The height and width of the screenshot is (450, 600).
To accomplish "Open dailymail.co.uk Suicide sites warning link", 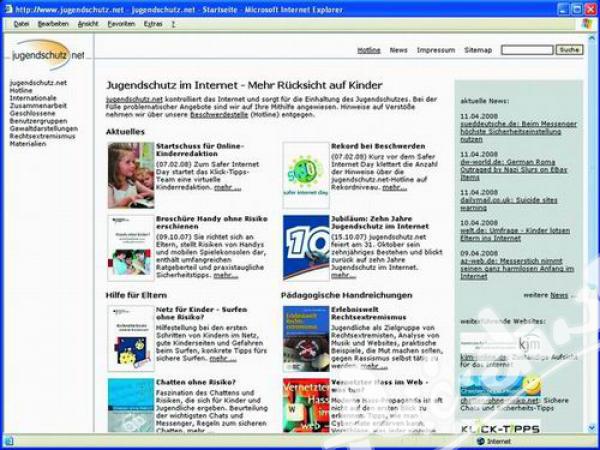I will (509, 204).
